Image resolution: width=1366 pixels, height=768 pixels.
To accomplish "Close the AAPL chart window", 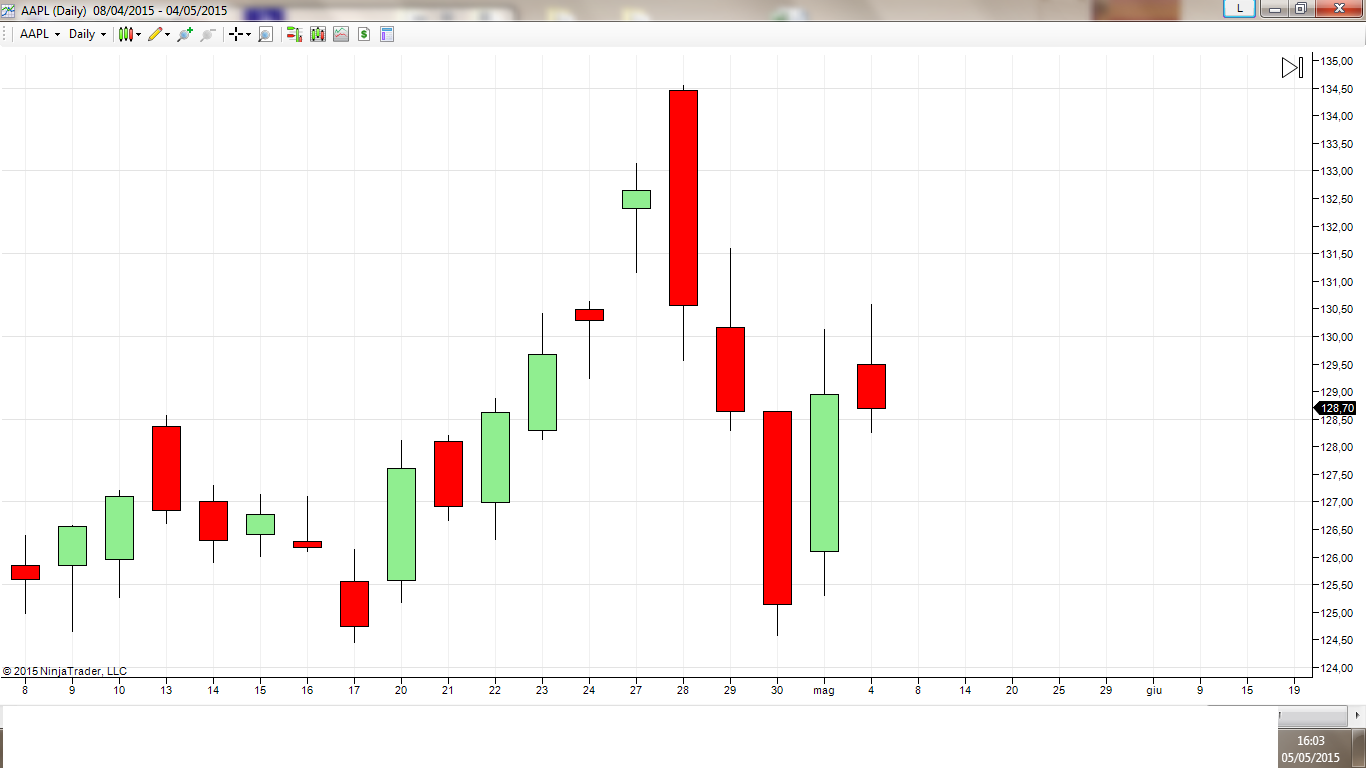I will [1338, 8].
